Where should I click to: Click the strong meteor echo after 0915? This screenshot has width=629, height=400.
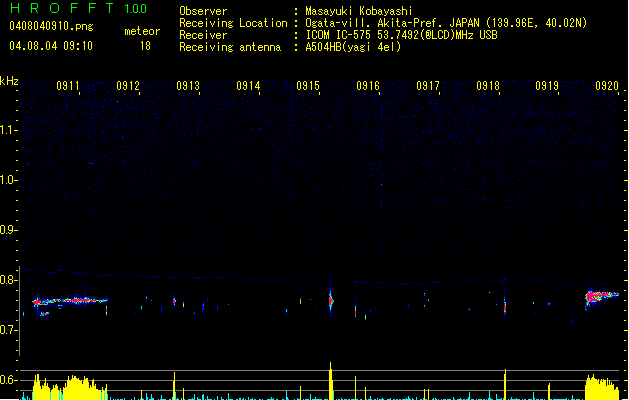coord(331,300)
